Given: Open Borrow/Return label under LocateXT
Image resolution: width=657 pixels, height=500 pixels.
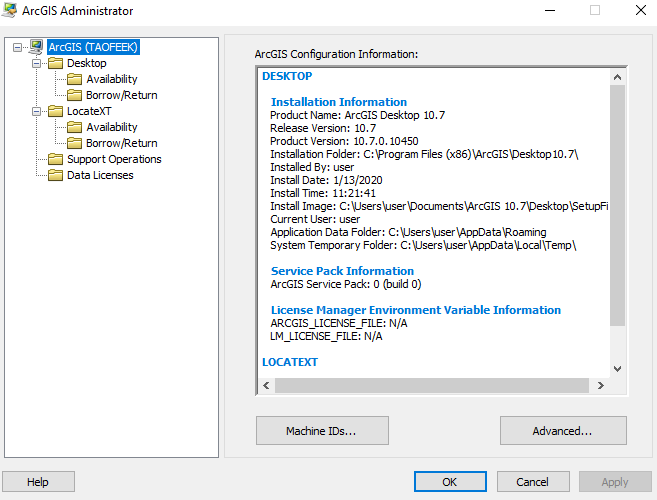Looking at the screenshot, I should [122, 143].
